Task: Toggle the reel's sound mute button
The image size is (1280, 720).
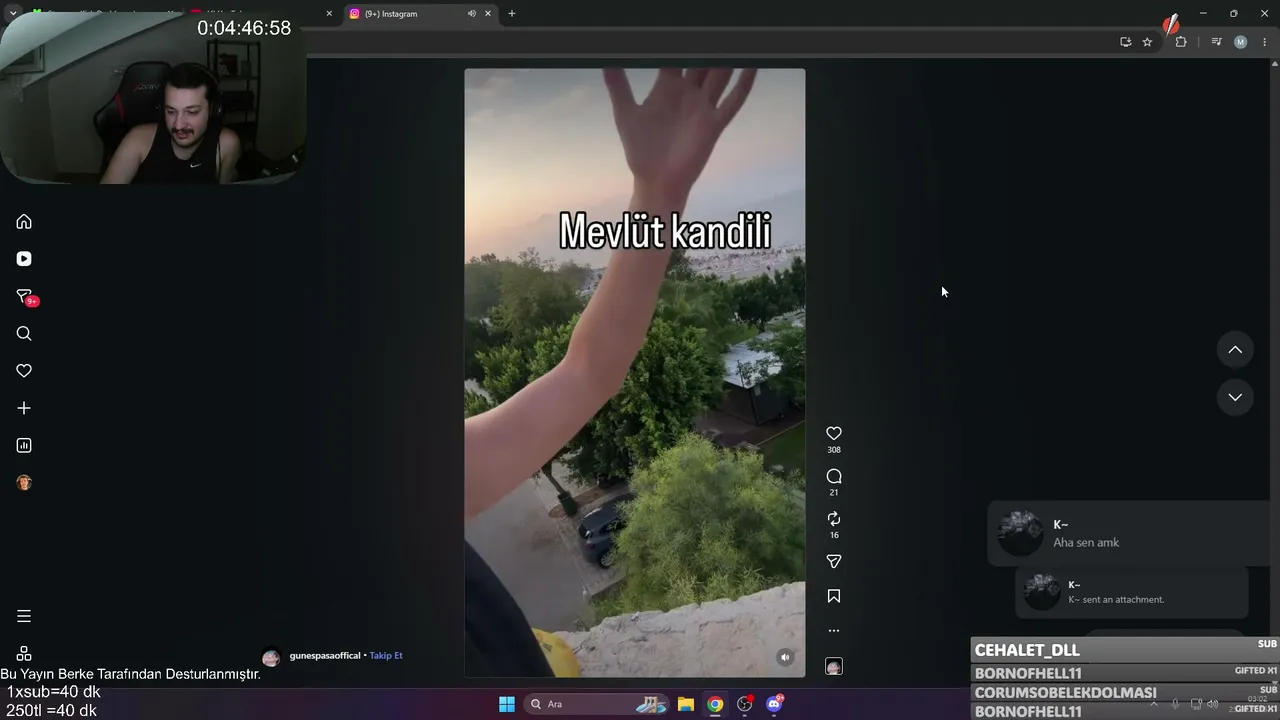Action: click(x=785, y=657)
